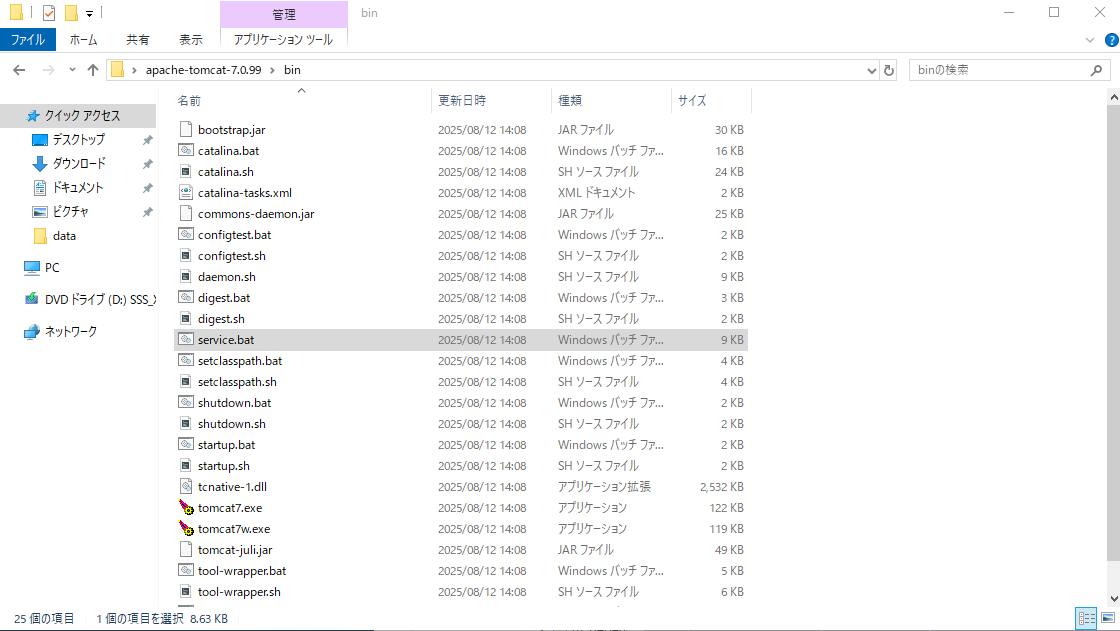Click the service.bat file icon
Screen dimensions: 1120x631
186,339
